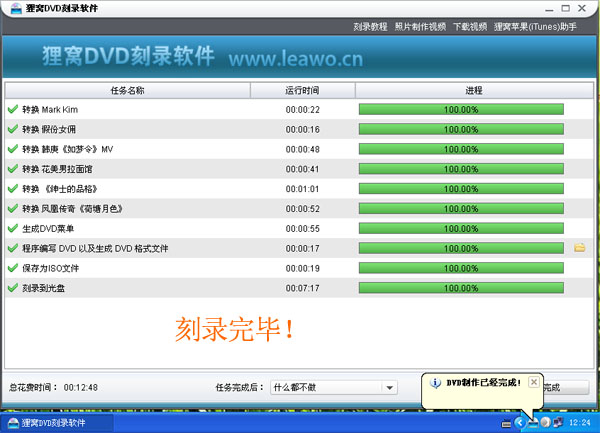Minimize the DVD burning software window
Screen dimensions: 600x433
[549, 8]
